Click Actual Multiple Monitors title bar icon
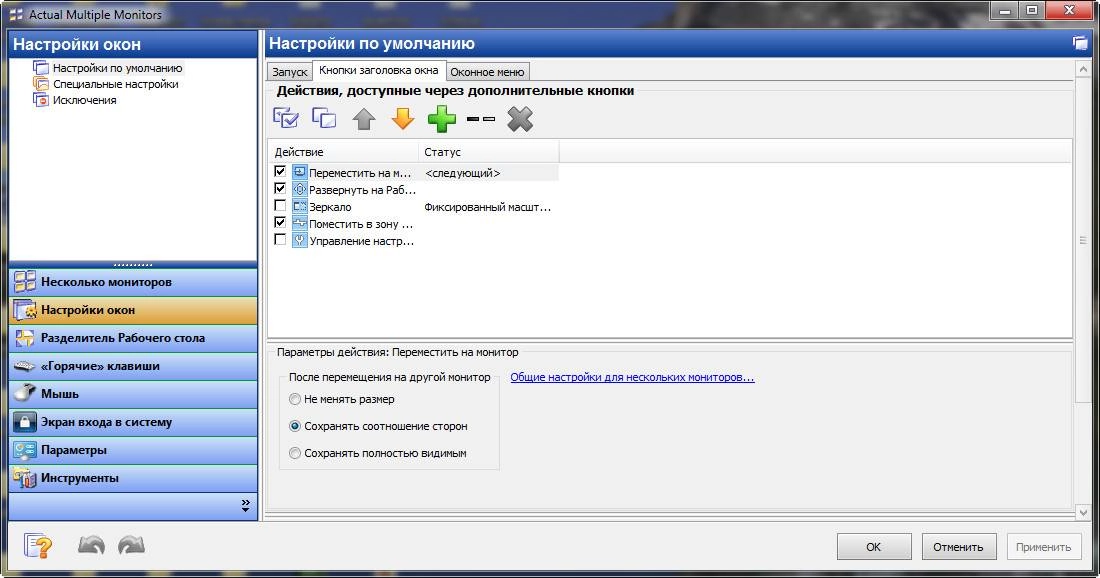 [15, 14]
